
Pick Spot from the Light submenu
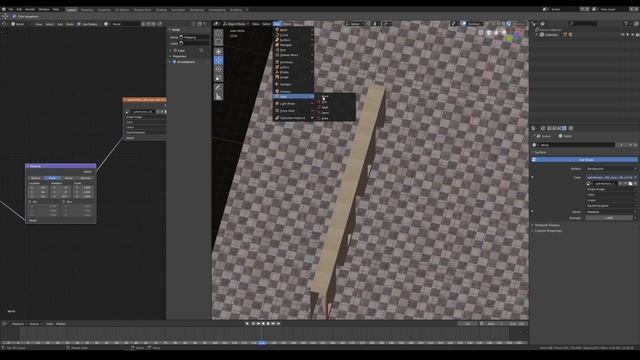[335, 107]
